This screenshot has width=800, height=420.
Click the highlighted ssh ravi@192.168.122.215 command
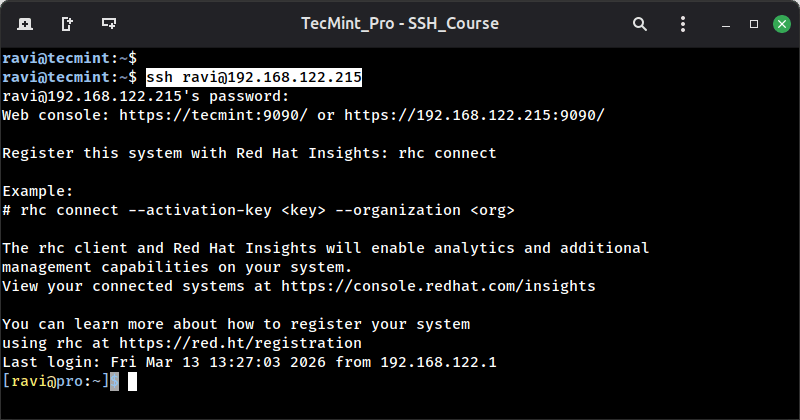click(x=254, y=77)
